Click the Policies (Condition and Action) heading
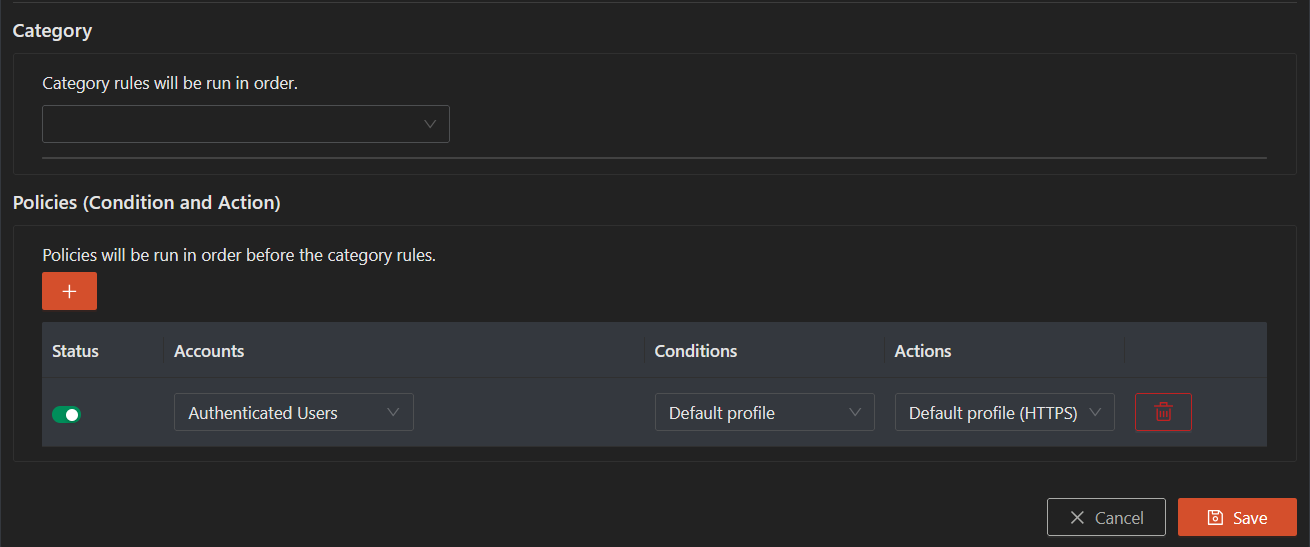The width and height of the screenshot is (1310, 547). pos(147,202)
